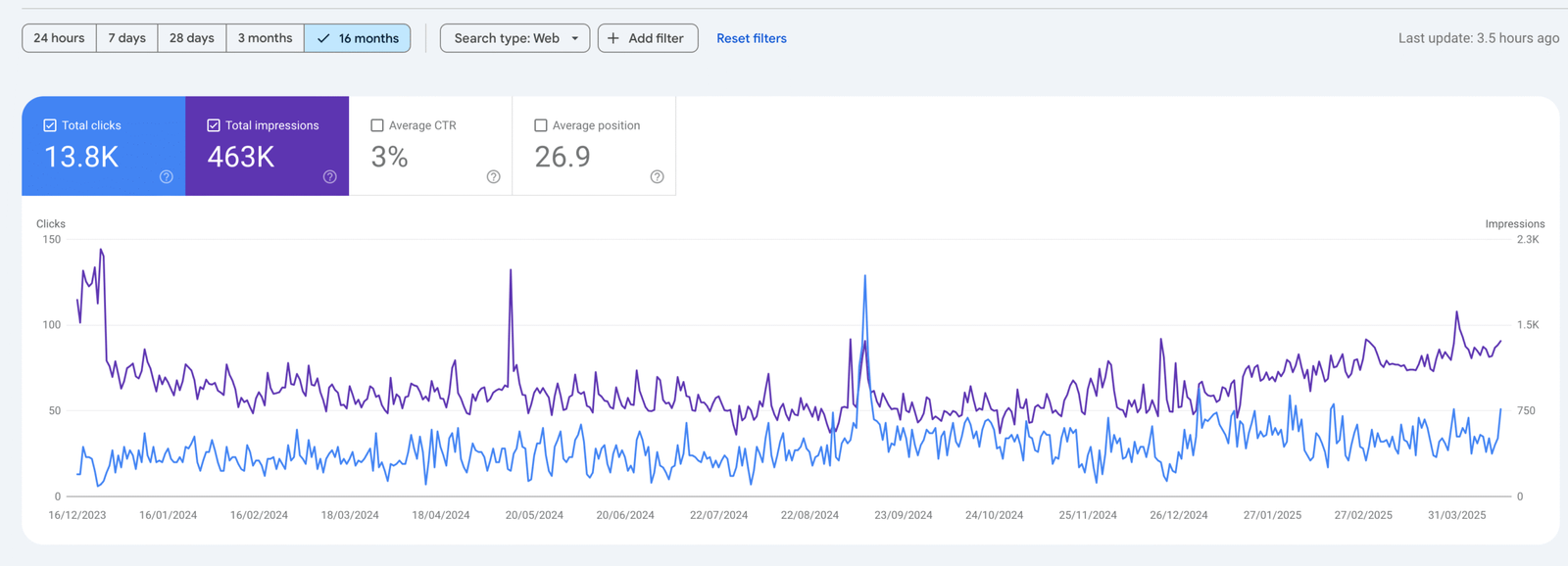Click help icon on Average position card
Image resolution: width=1568 pixels, height=566 pixels.
pyautogui.click(x=658, y=177)
